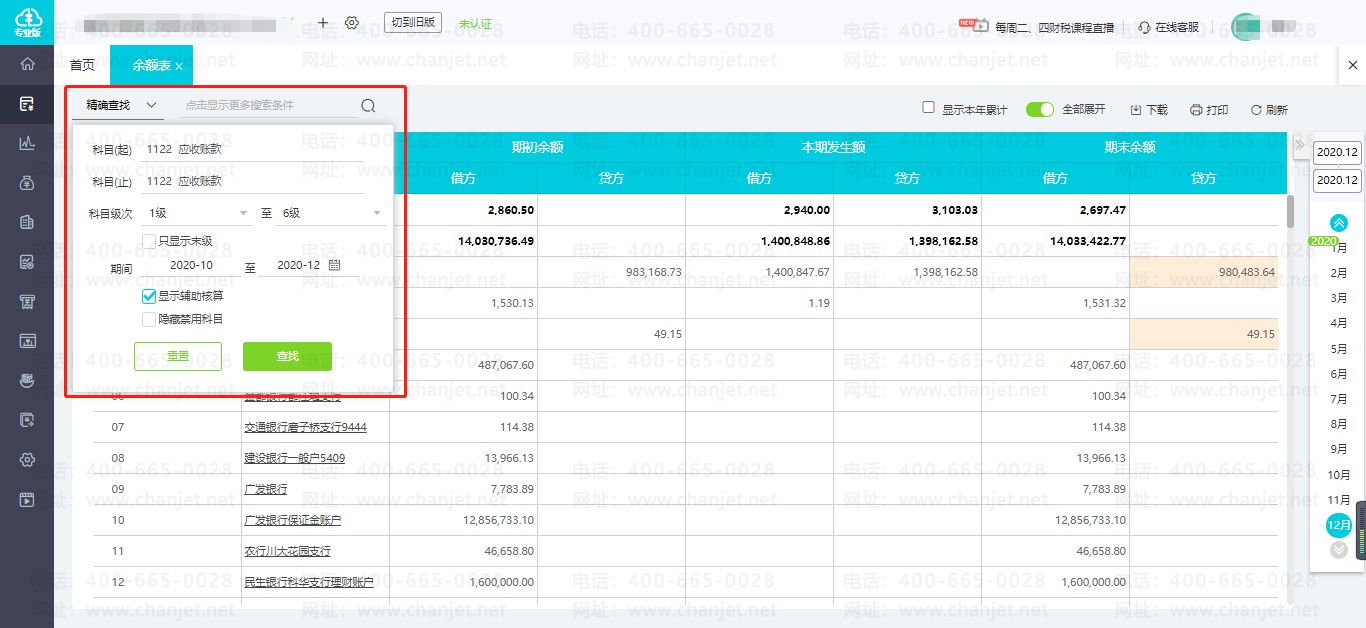Click the user avatar in top bar
Screen dimensions: 1366x628
[1246, 26]
